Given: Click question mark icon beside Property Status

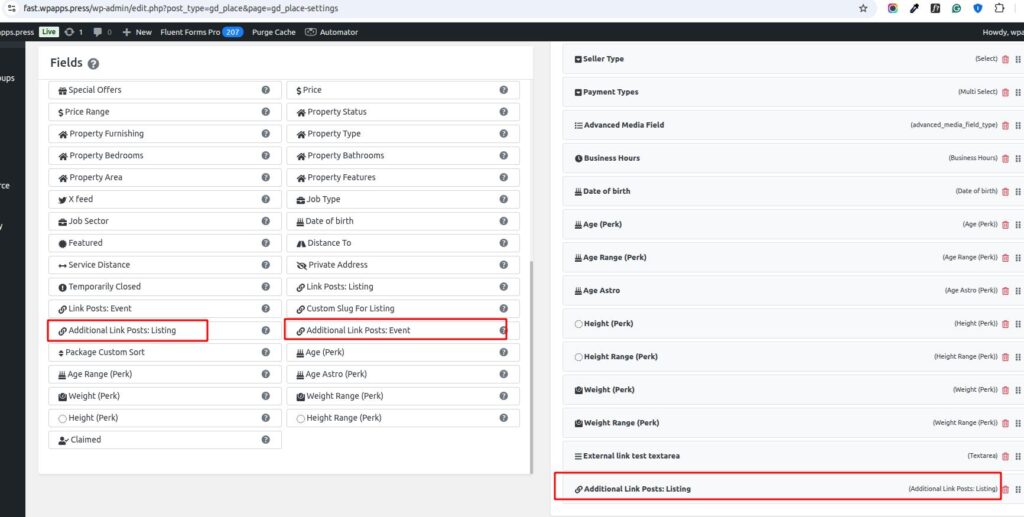Looking at the screenshot, I should click(x=504, y=112).
